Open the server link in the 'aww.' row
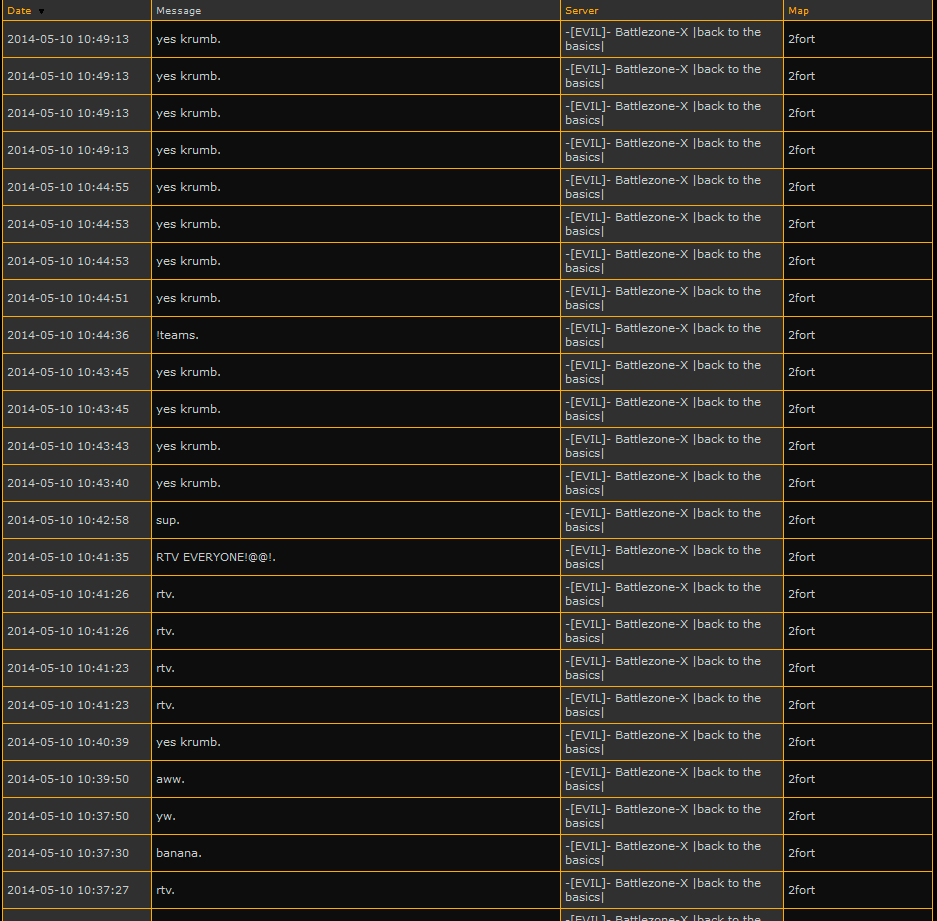Screen dimensions: 937x921 tap(662, 779)
